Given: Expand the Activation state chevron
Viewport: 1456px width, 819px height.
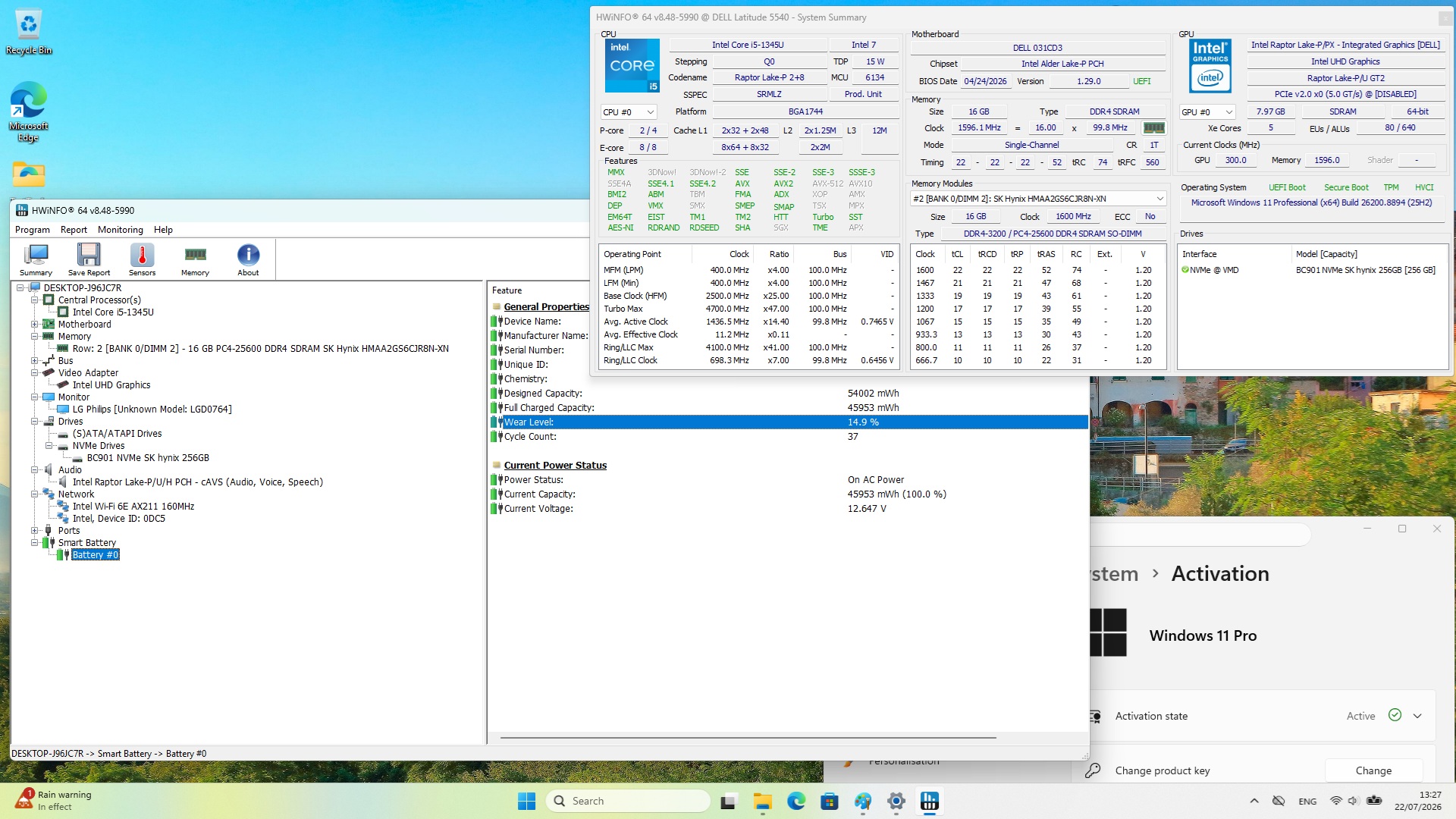Looking at the screenshot, I should pyautogui.click(x=1417, y=716).
